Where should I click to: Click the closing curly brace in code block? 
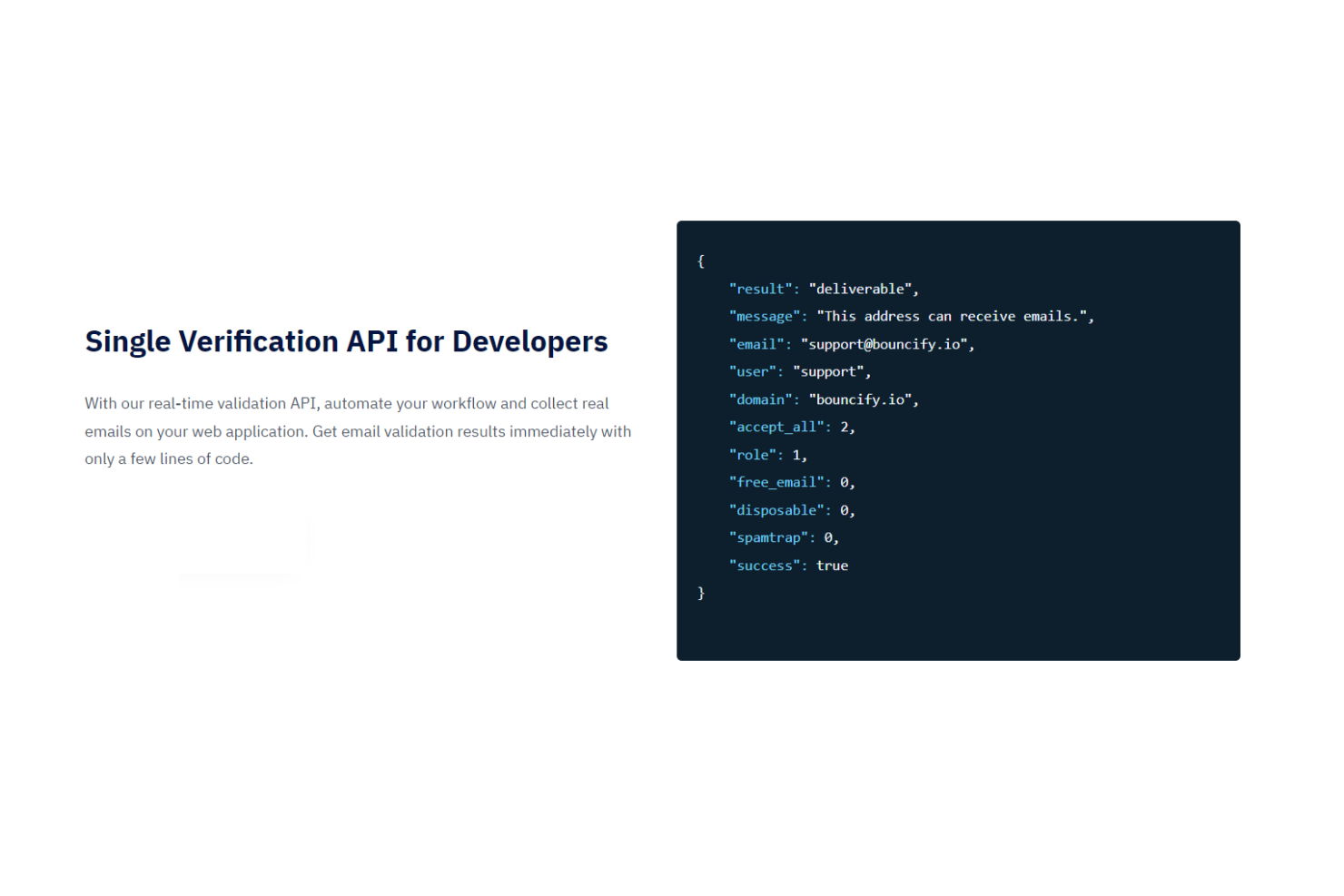click(x=700, y=593)
